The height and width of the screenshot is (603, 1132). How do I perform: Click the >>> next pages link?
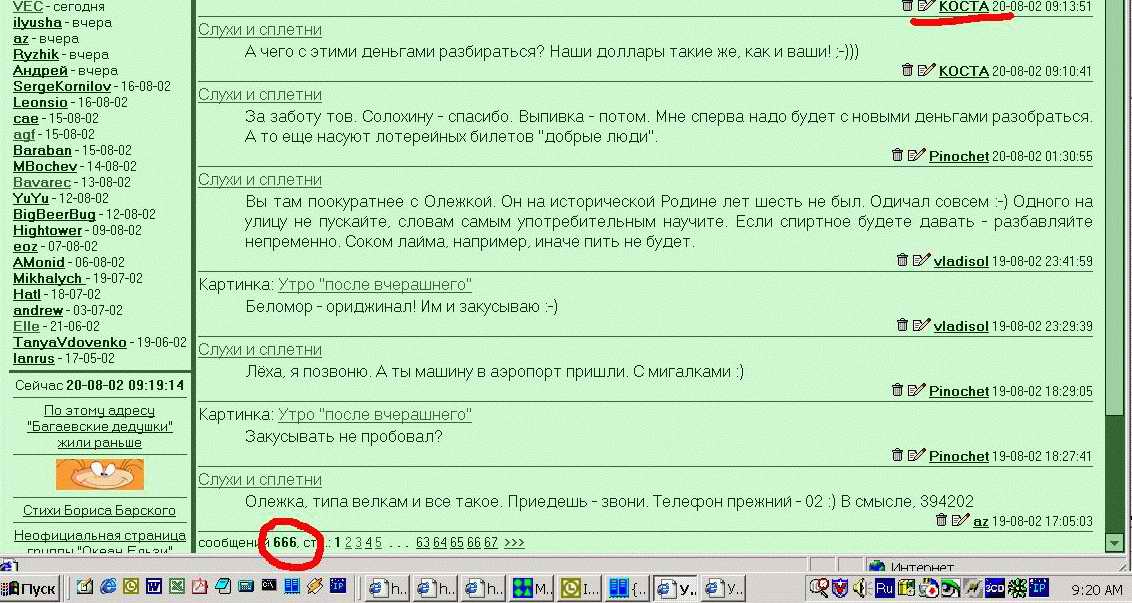tap(514, 542)
